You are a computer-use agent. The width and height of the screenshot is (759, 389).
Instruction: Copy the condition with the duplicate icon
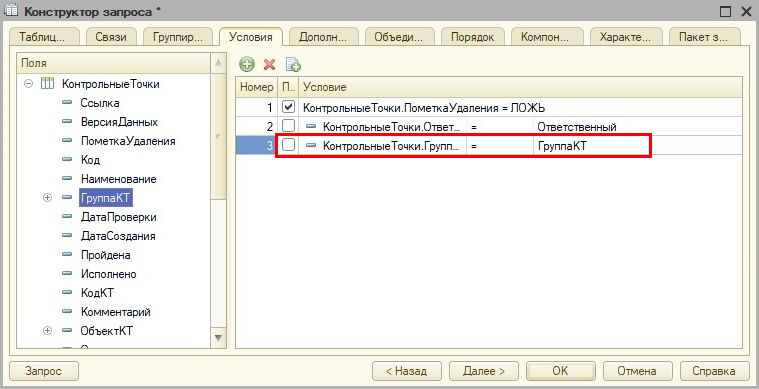293,64
